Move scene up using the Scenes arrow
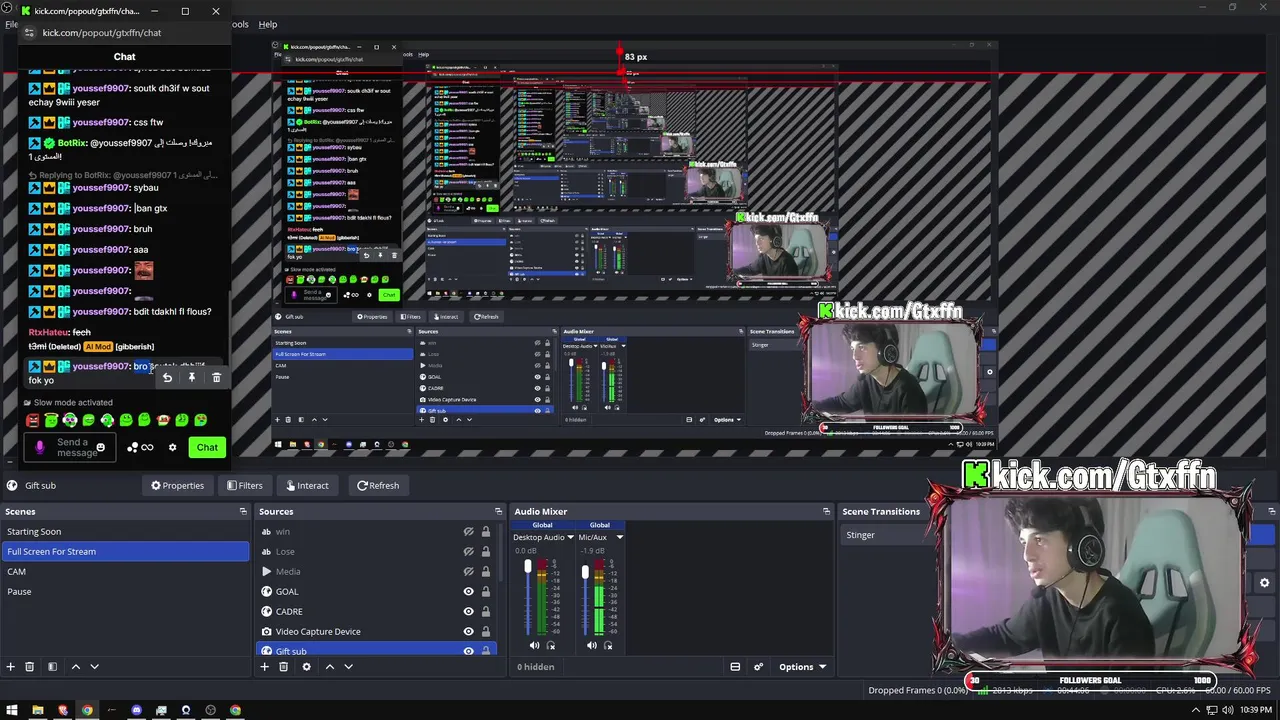Screen dimensions: 1280x720 tap(75, 667)
